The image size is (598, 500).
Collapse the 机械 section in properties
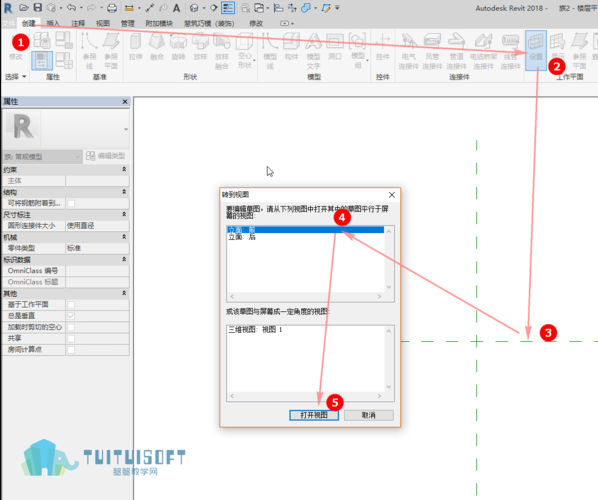coord(124,236)
